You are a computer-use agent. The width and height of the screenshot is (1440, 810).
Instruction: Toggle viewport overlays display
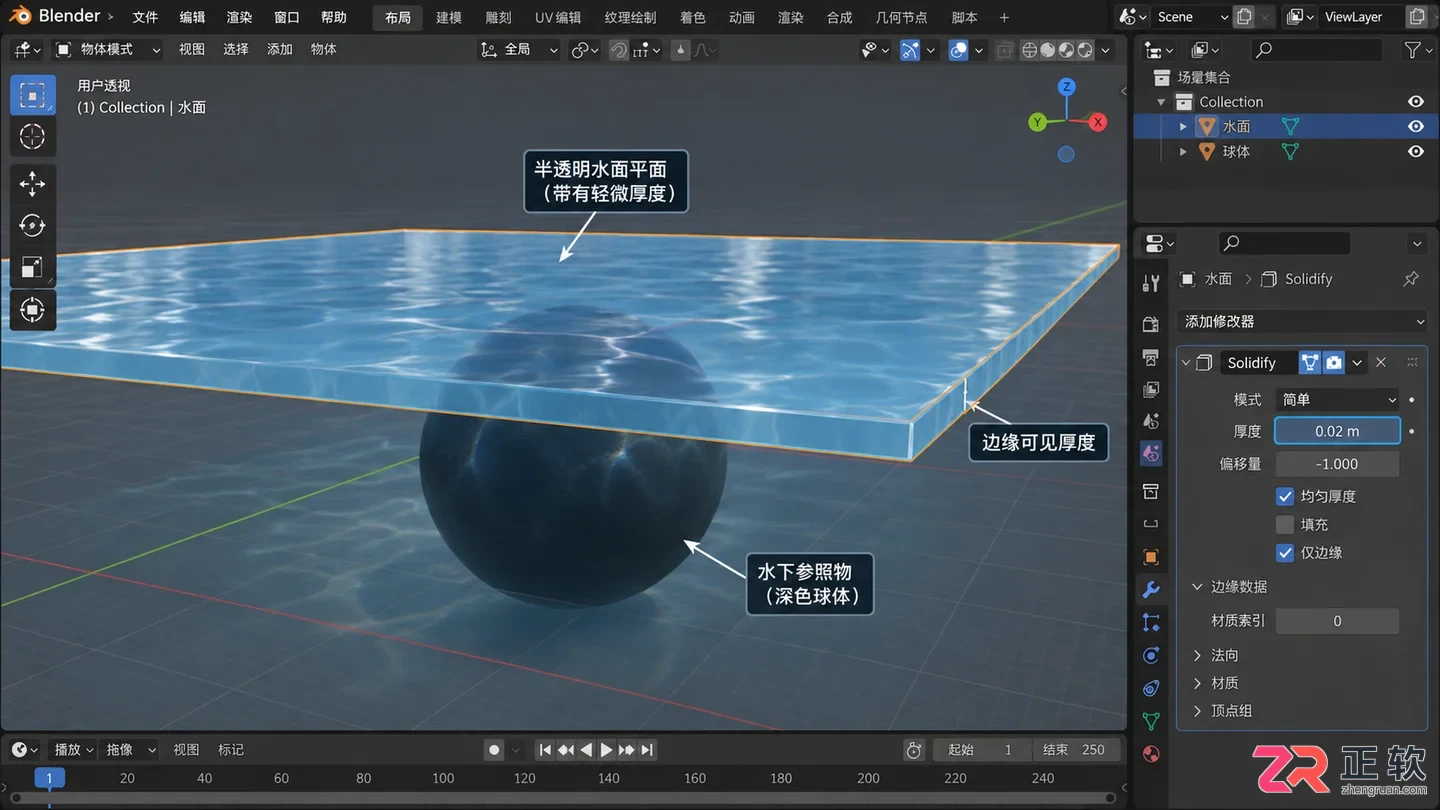click(958, 50)
